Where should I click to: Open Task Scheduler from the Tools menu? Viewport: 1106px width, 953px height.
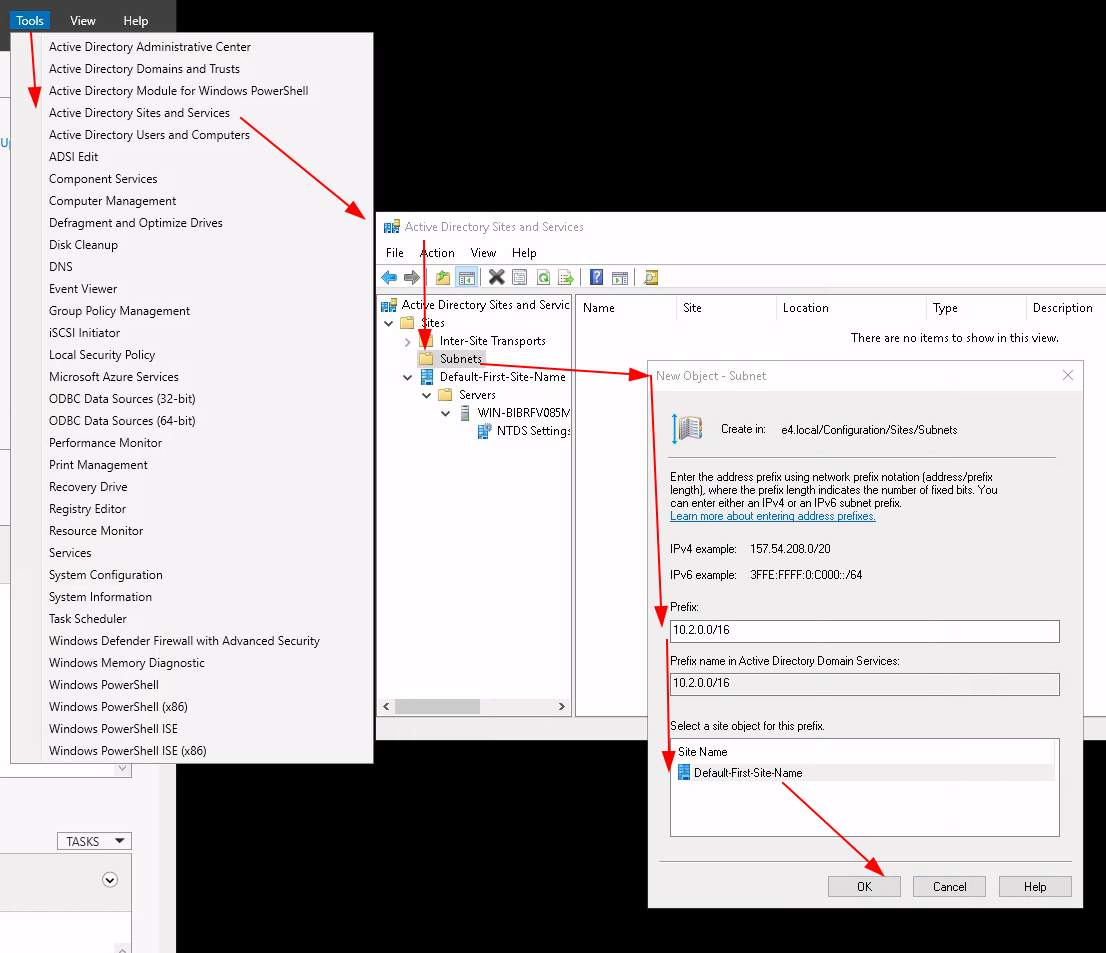87,619
